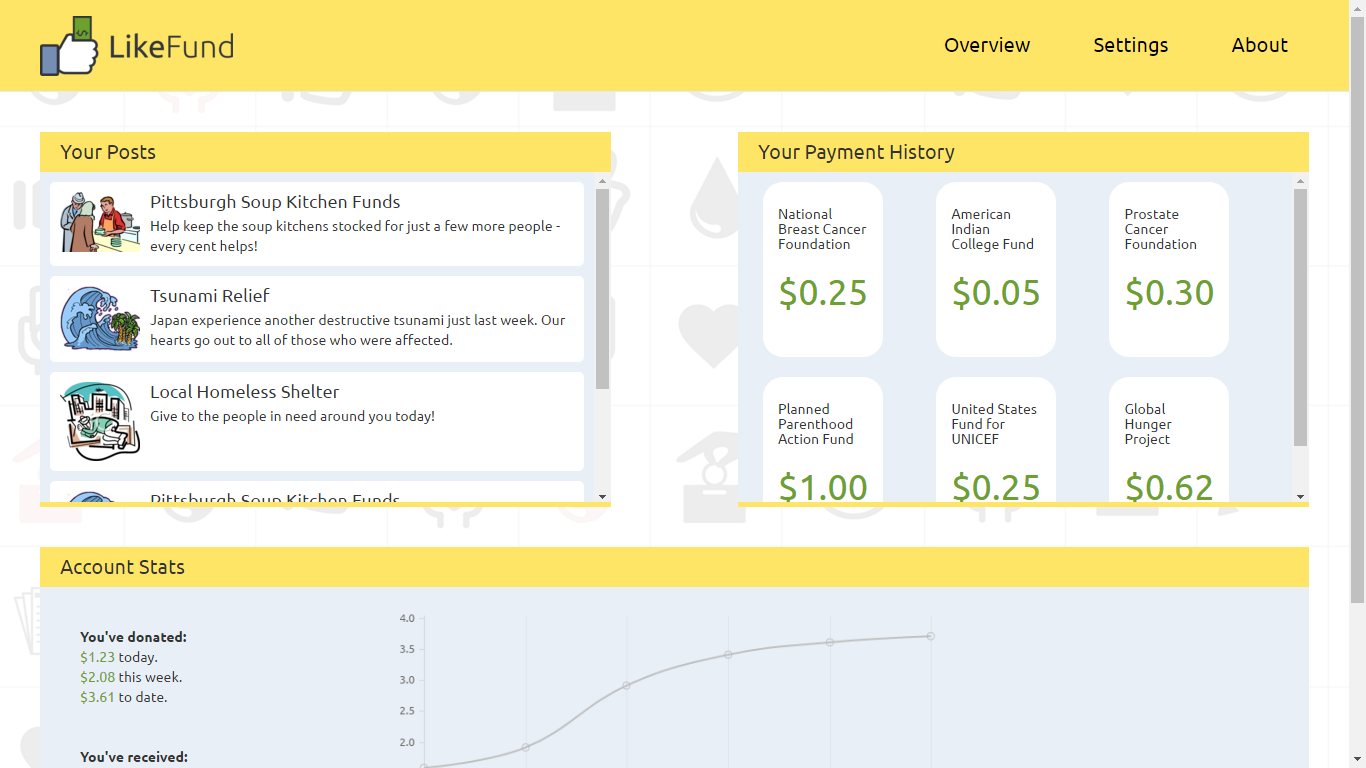Click the 4.0 y-axis label on chart
The width and height of the screenshot is (1366, 768).
click(x=407, y=618)
